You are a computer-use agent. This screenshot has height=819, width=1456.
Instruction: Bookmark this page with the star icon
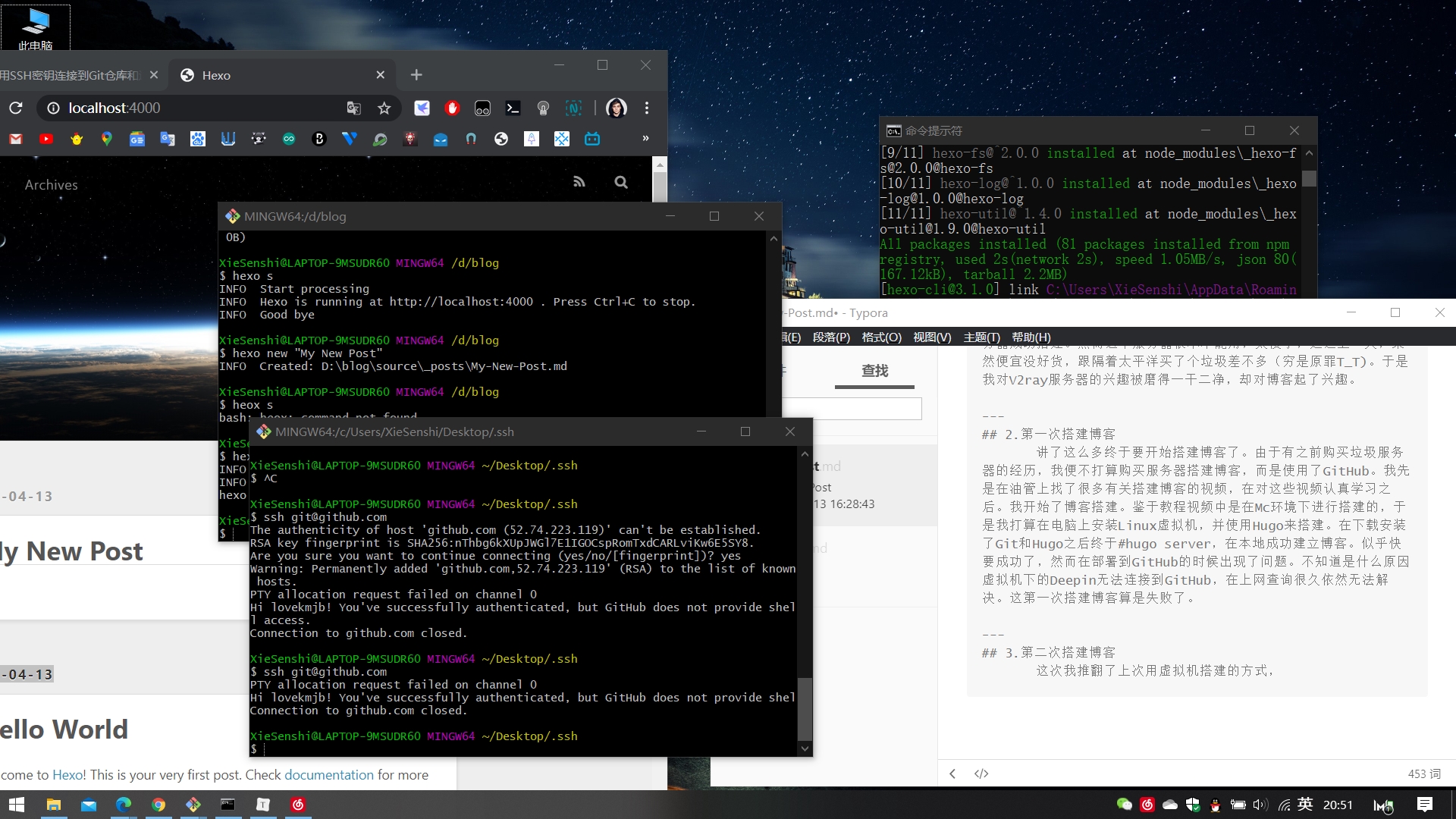tap(384, 108)
